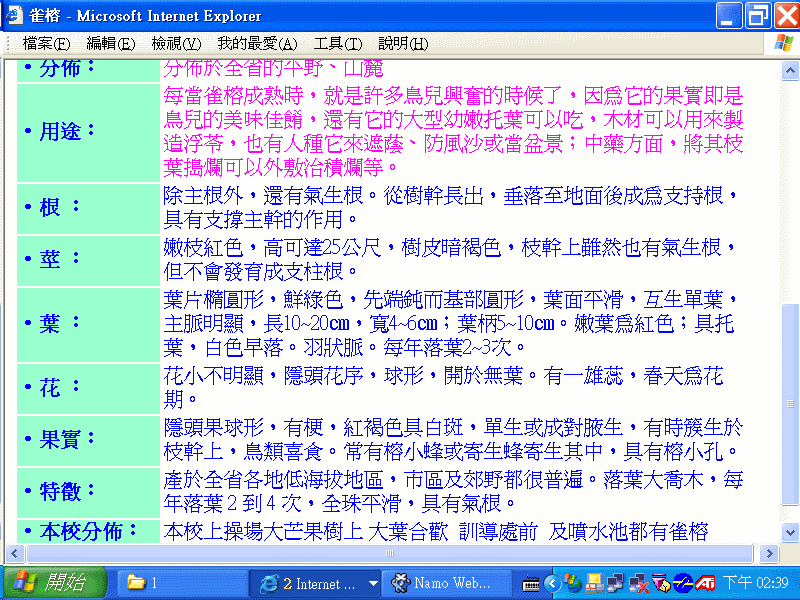The height and width of the screenshot is (600, 800).
Task: Click the pink funnel tray icon
Action: coord(661,583)
